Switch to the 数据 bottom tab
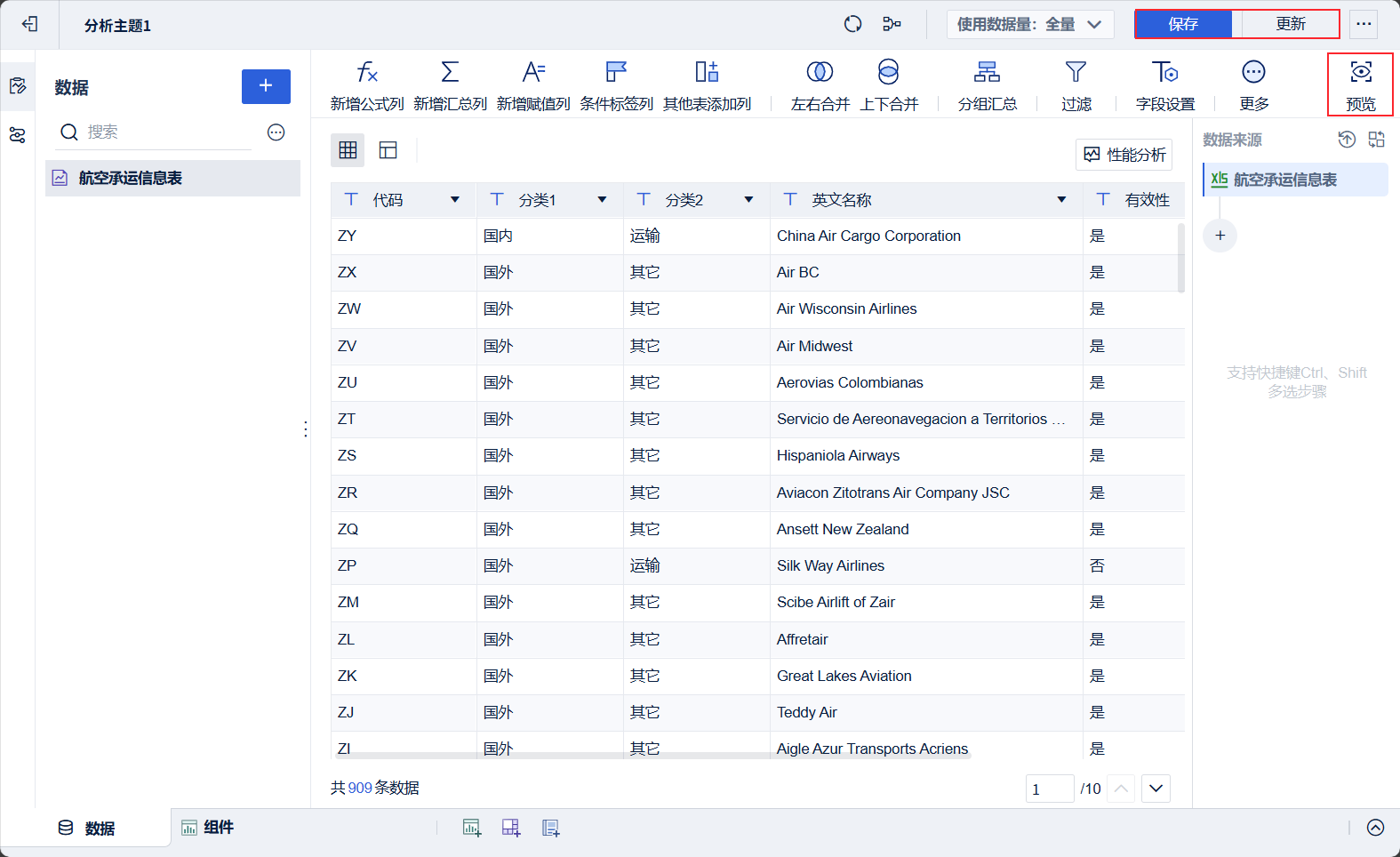Screen dimensions: 1400x857 pyautogui.click(x=86, y=829)
